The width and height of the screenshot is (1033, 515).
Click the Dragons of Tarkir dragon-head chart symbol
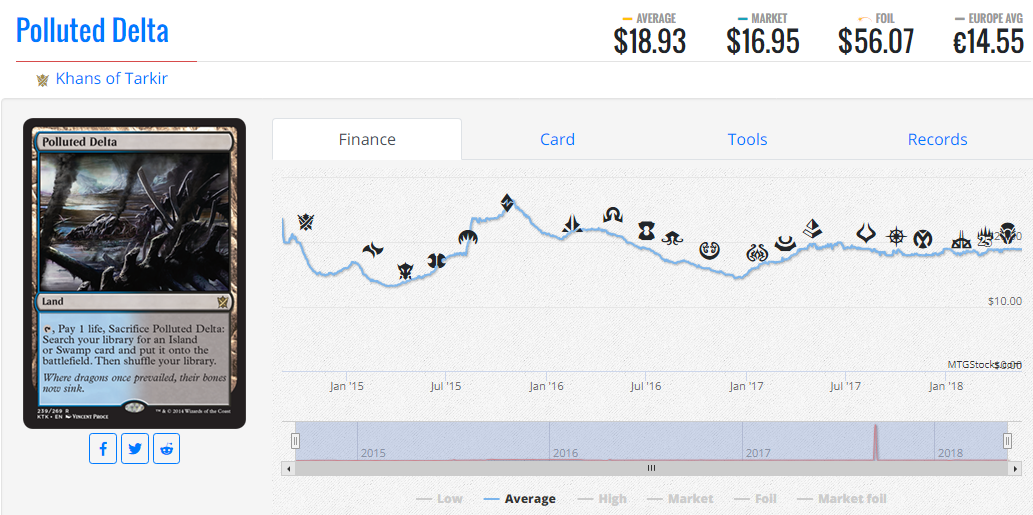405,271
